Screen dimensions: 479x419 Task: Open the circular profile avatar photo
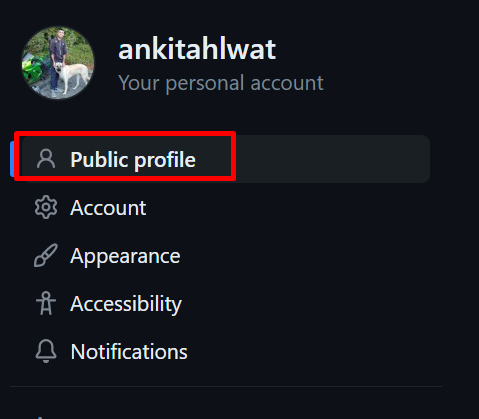[x=58, y=63]
